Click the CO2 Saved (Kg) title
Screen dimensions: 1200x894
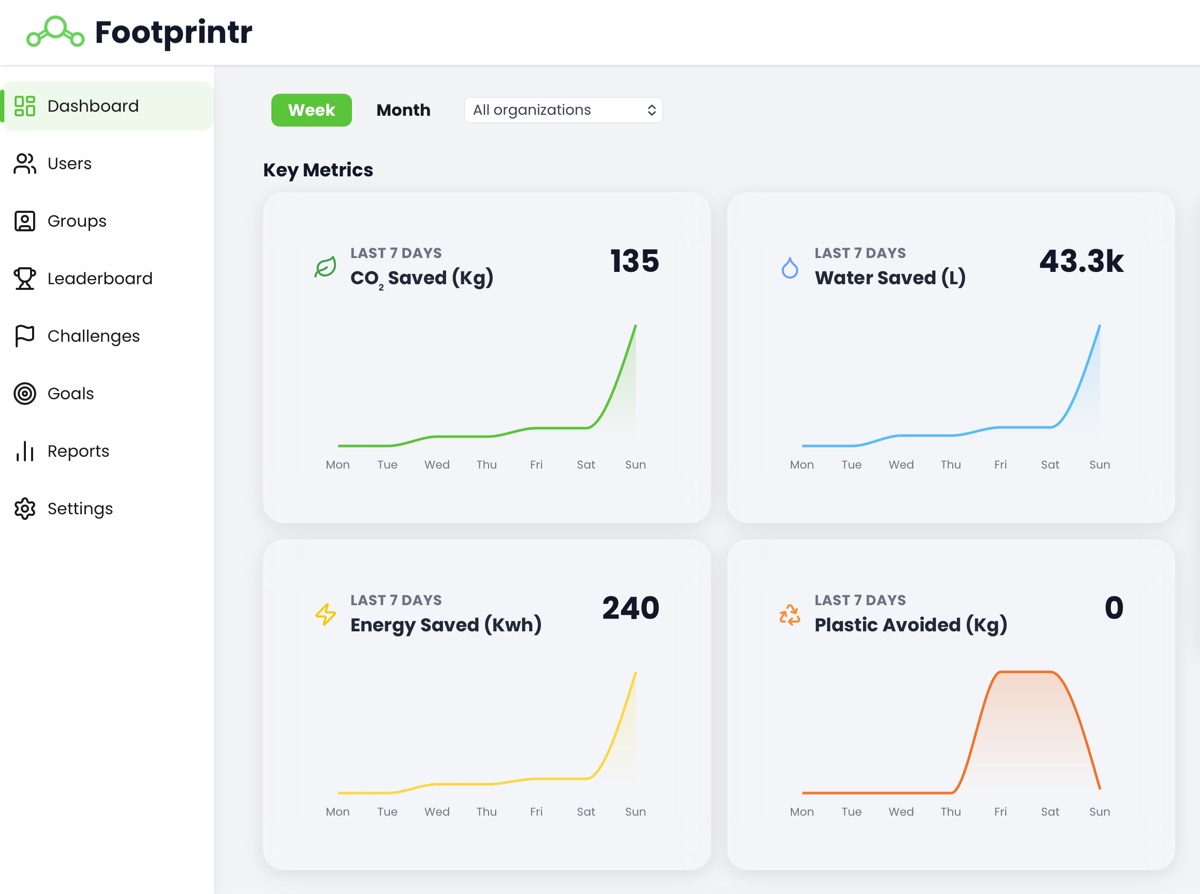pos(422,278)
